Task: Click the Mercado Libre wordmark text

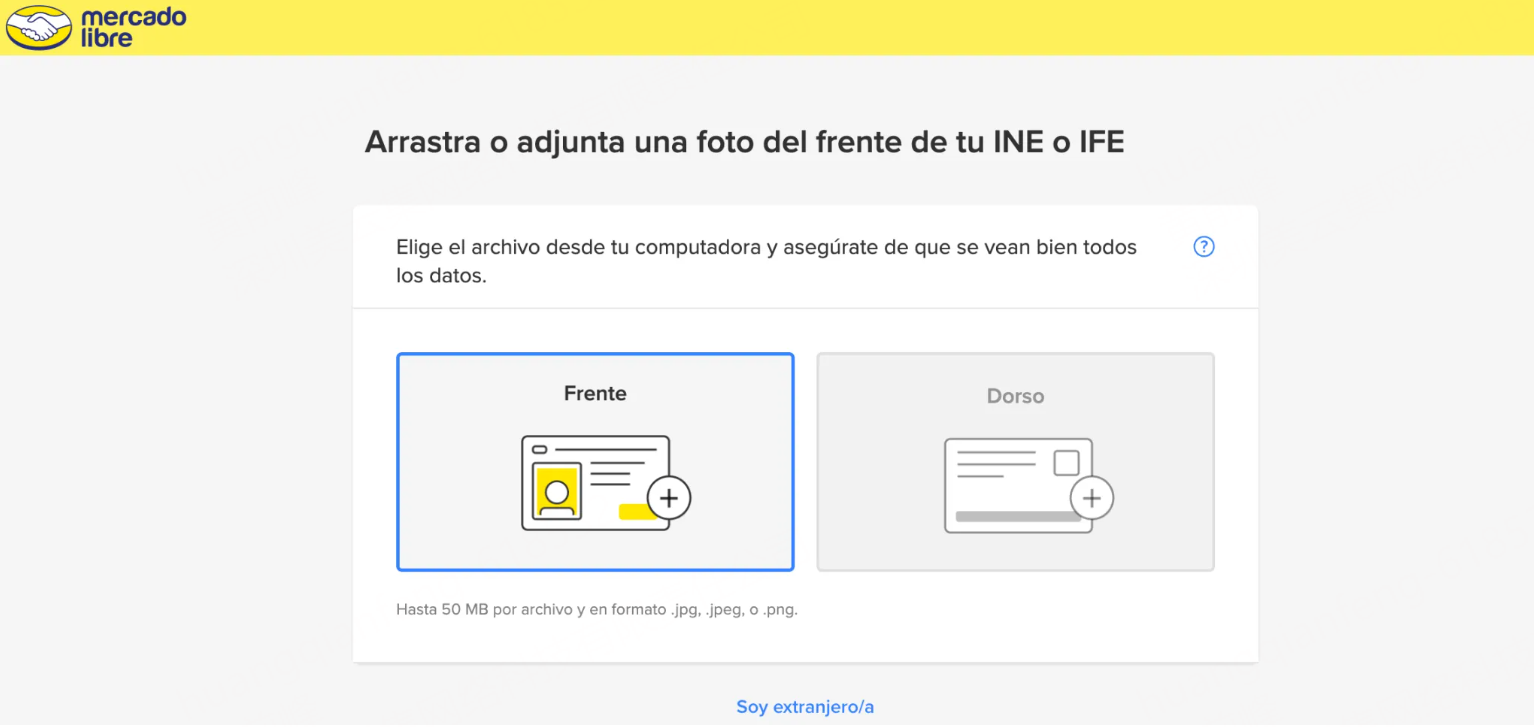Action: pyautogui.click(x=132, y=28)
